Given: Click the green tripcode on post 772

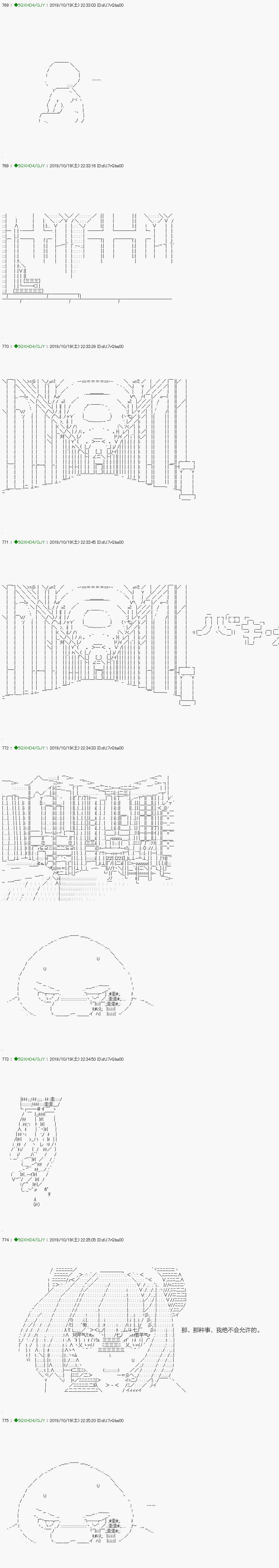Looking at the screenshot, I should 28,748.
